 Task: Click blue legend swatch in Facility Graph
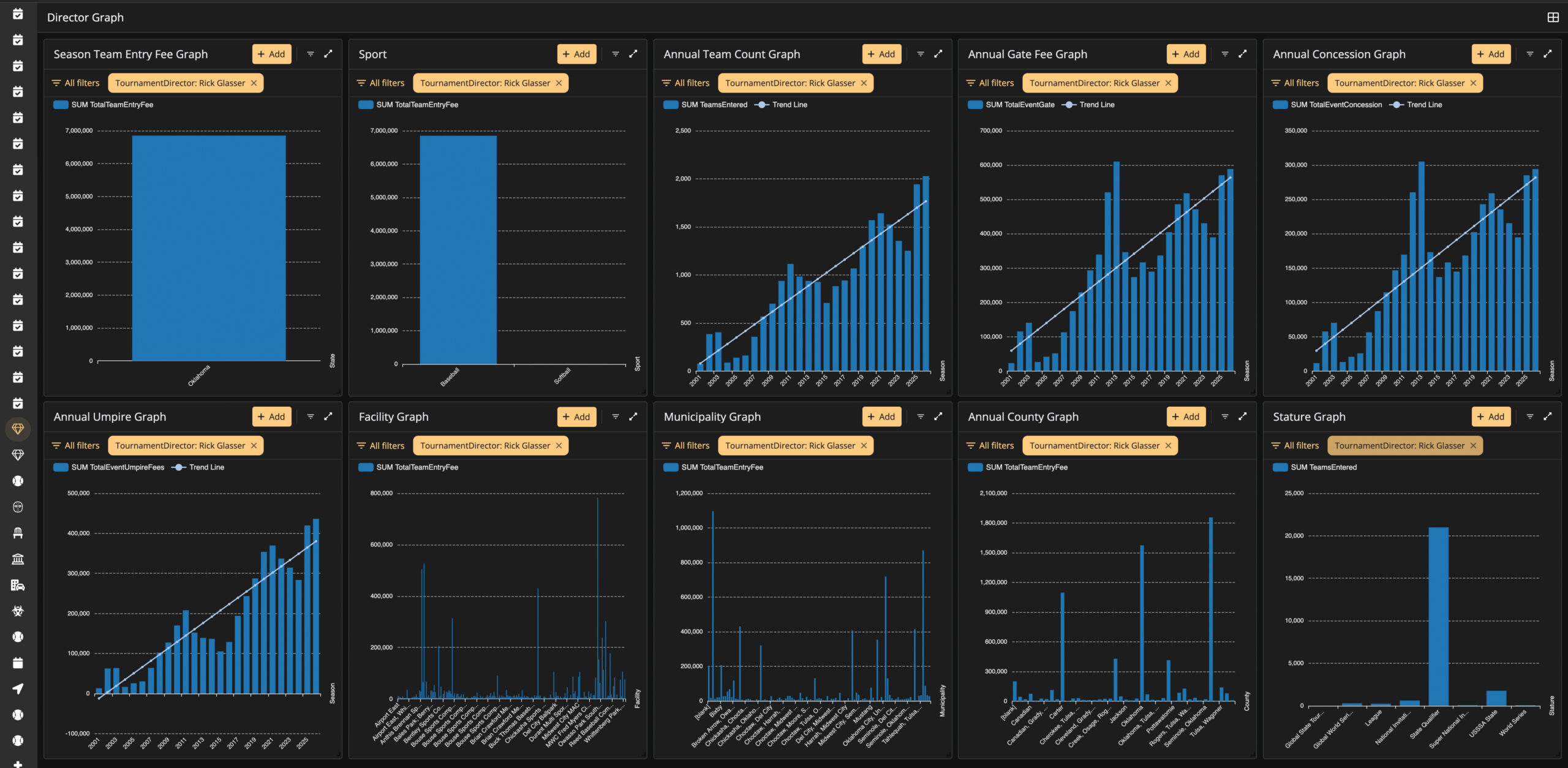366,467
